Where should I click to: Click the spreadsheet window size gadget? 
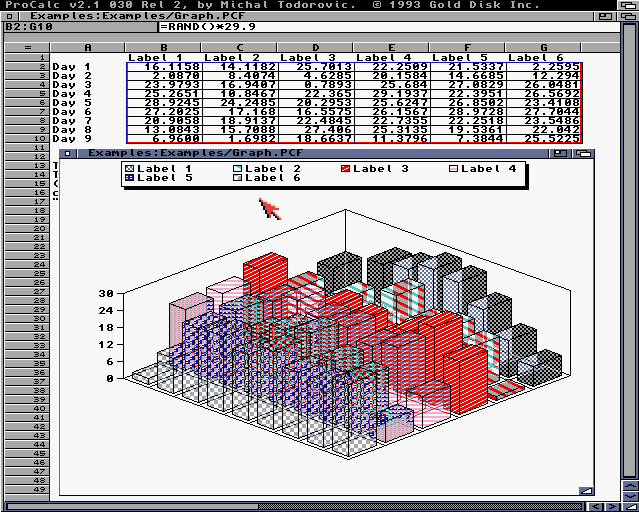630,507
